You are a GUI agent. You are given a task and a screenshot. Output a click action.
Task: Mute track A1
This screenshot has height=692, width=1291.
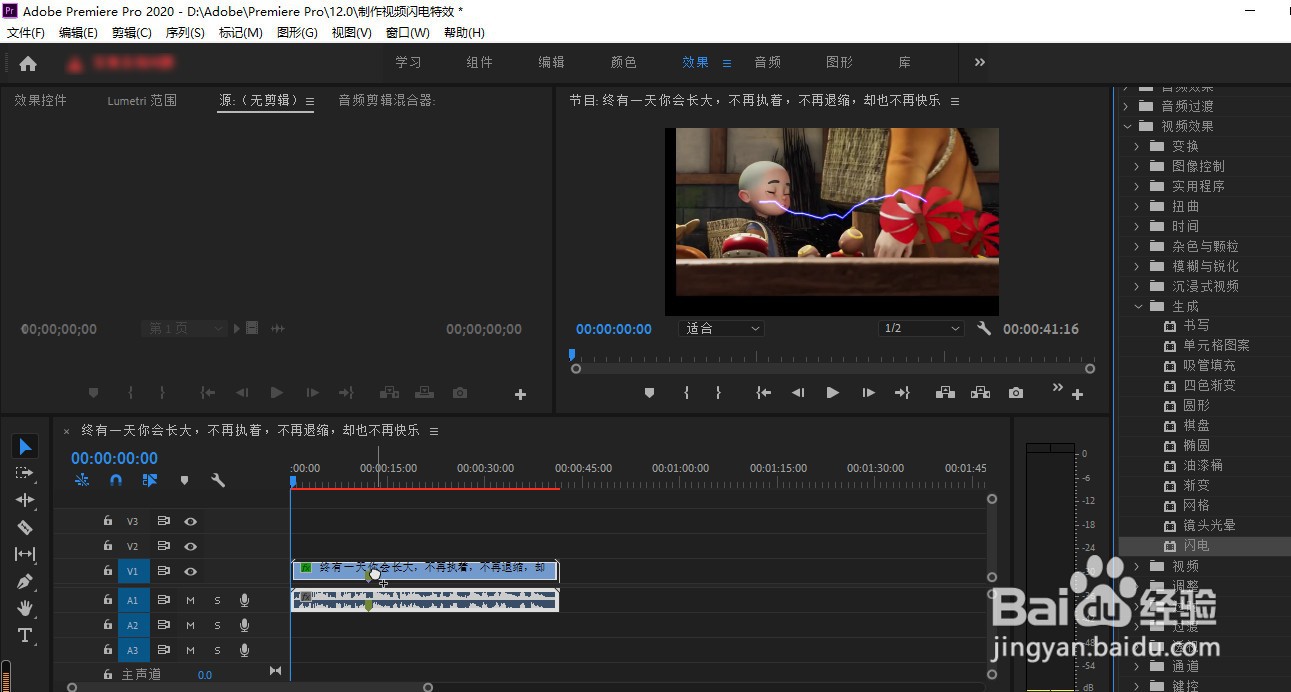click(x=190, y=600)
